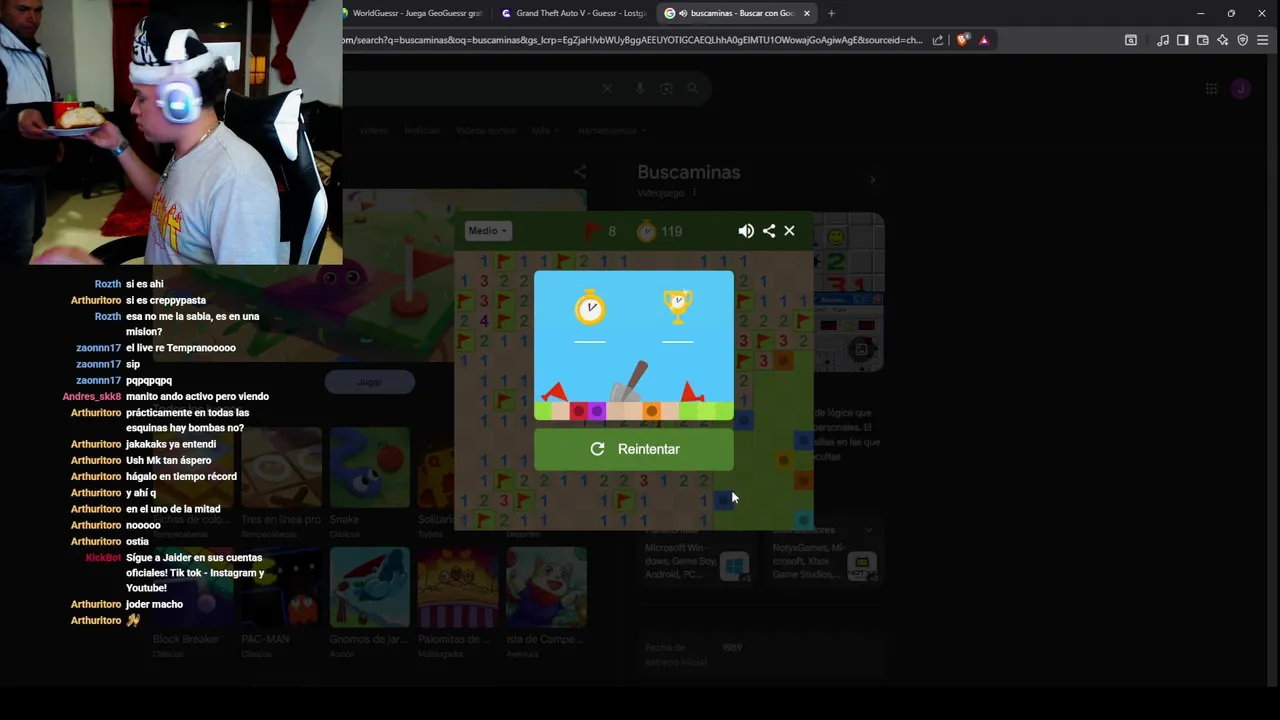Open the Medio difficulty dropdown
This screenshot has width=1280, height=720.
pos(488,231)
